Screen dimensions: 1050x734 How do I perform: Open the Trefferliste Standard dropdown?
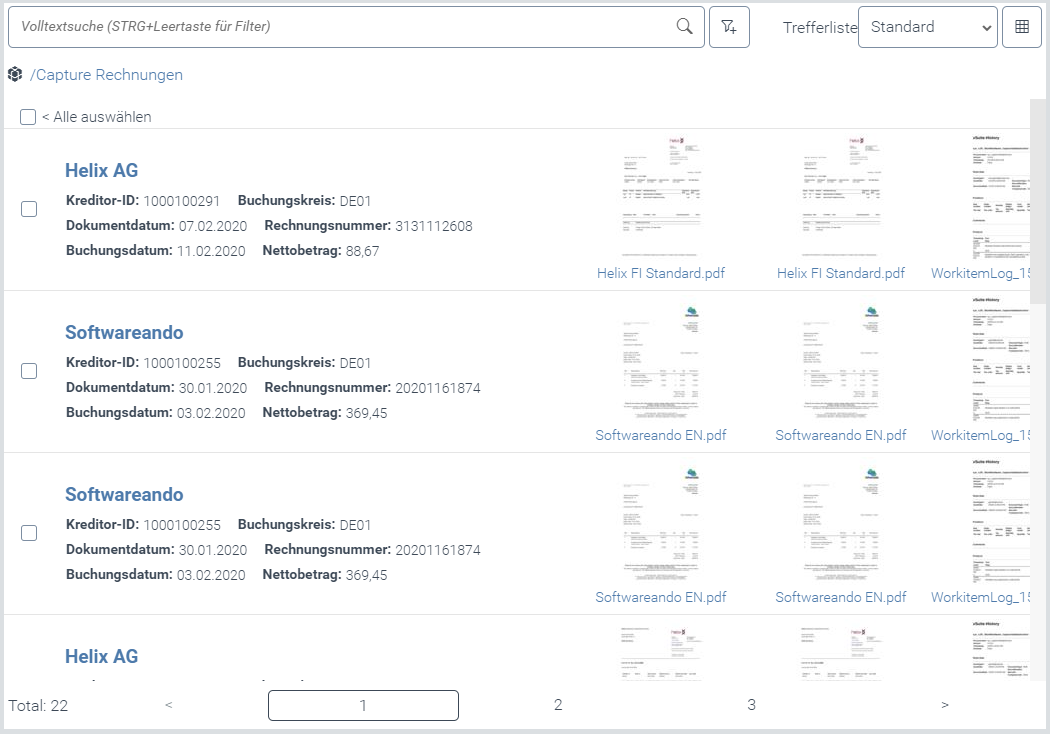click(x=927, y=27)
